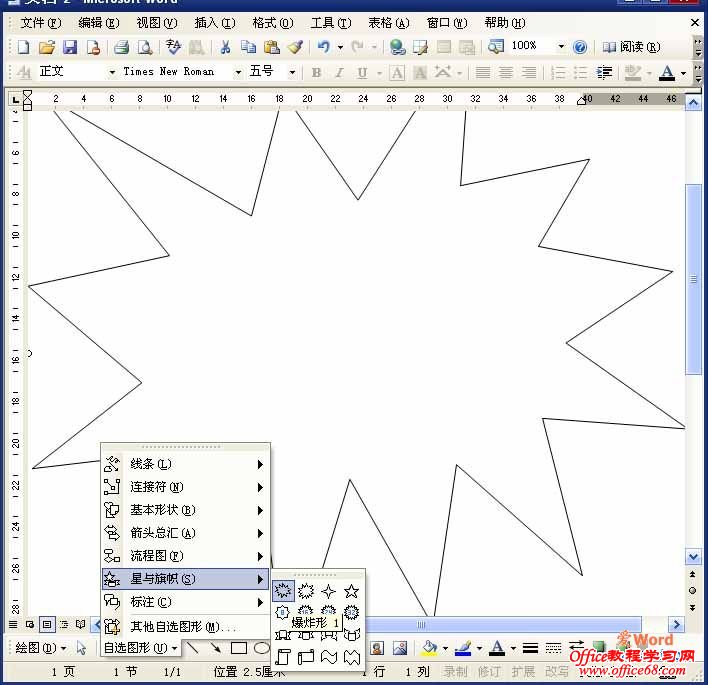Open Print Preview
Image resolution: width=708 pixels, height=685 pixels.
(144, 47)
